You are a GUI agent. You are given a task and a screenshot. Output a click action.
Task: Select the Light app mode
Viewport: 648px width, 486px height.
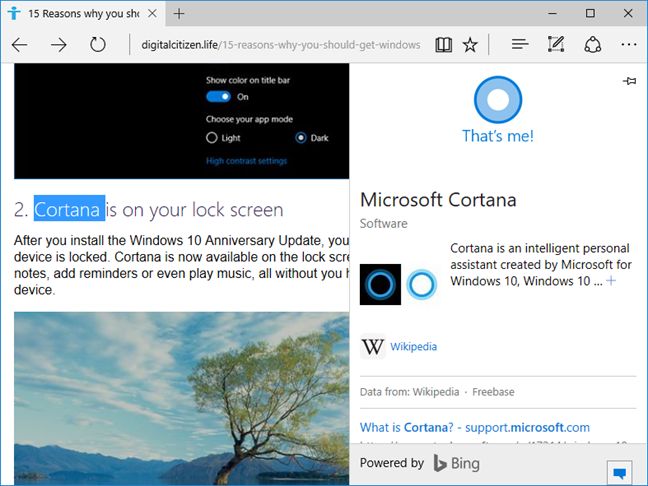click(x=212, y=138)
